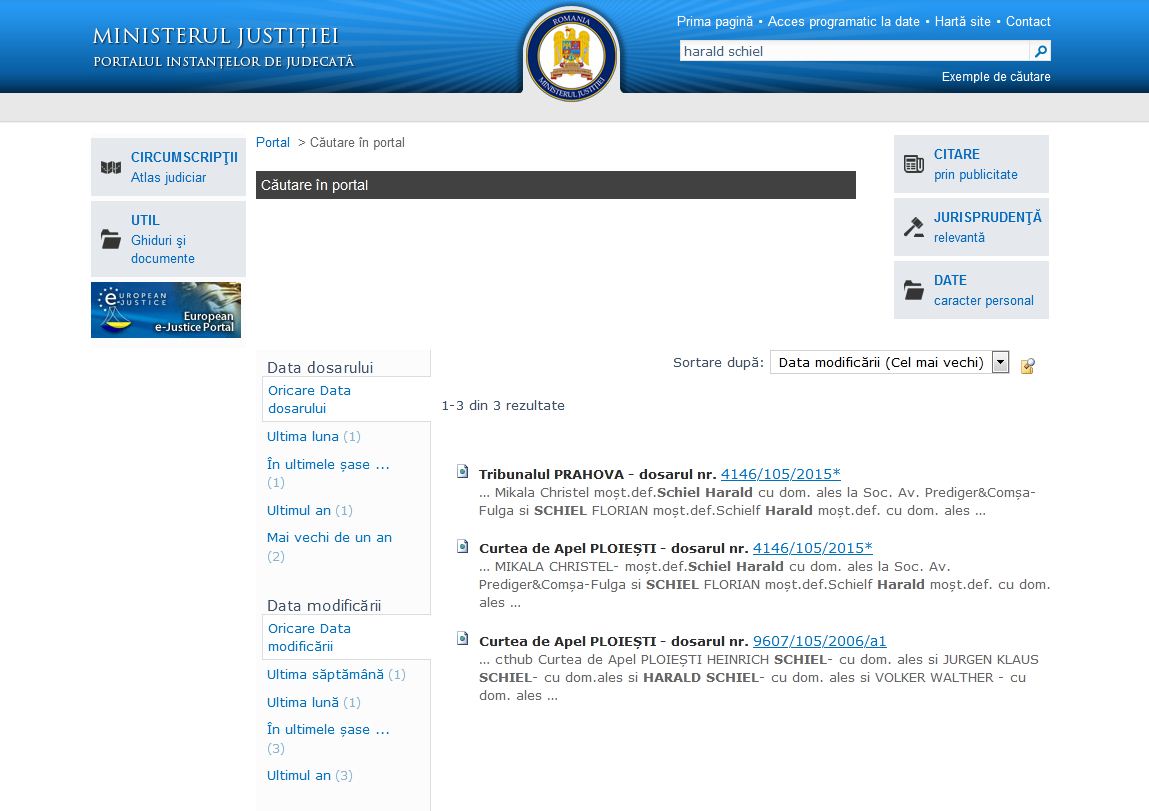Open the Util Ghiduri și documente folder icon
Screen dimensions: 1149x811
pos(111,239)
